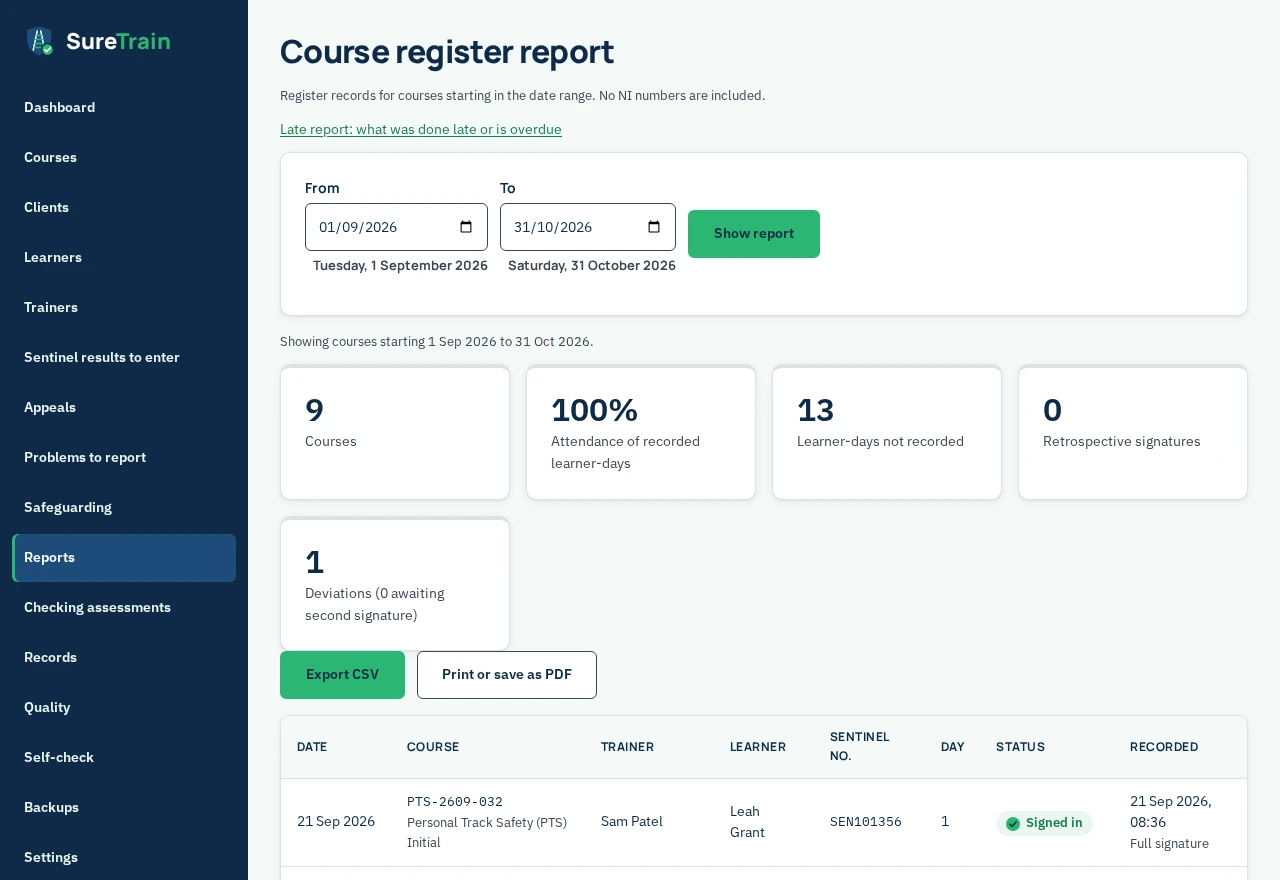Open the Quality page
The height and width of the screenshot is (880, 1280).
click(x=124, y=708)
